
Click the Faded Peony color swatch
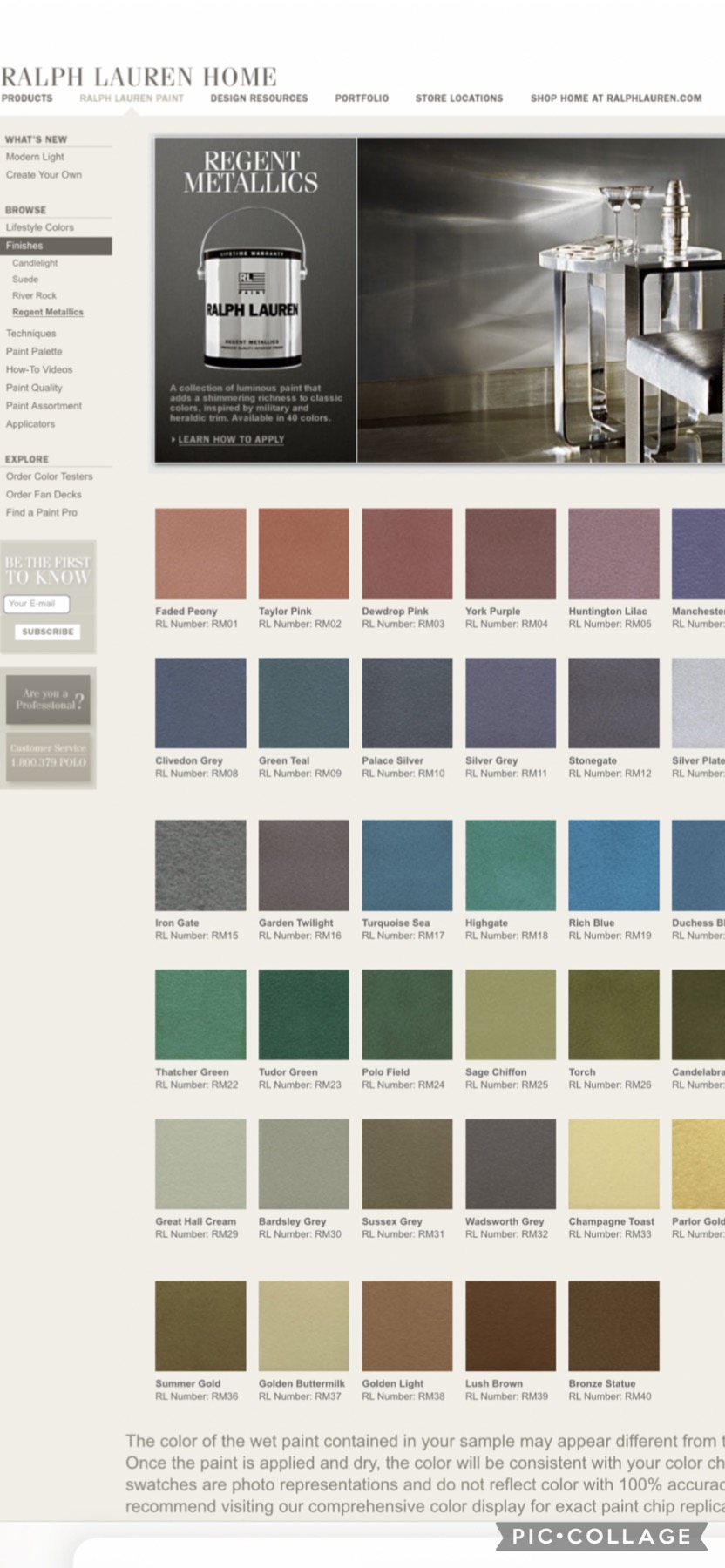point(200,554)
